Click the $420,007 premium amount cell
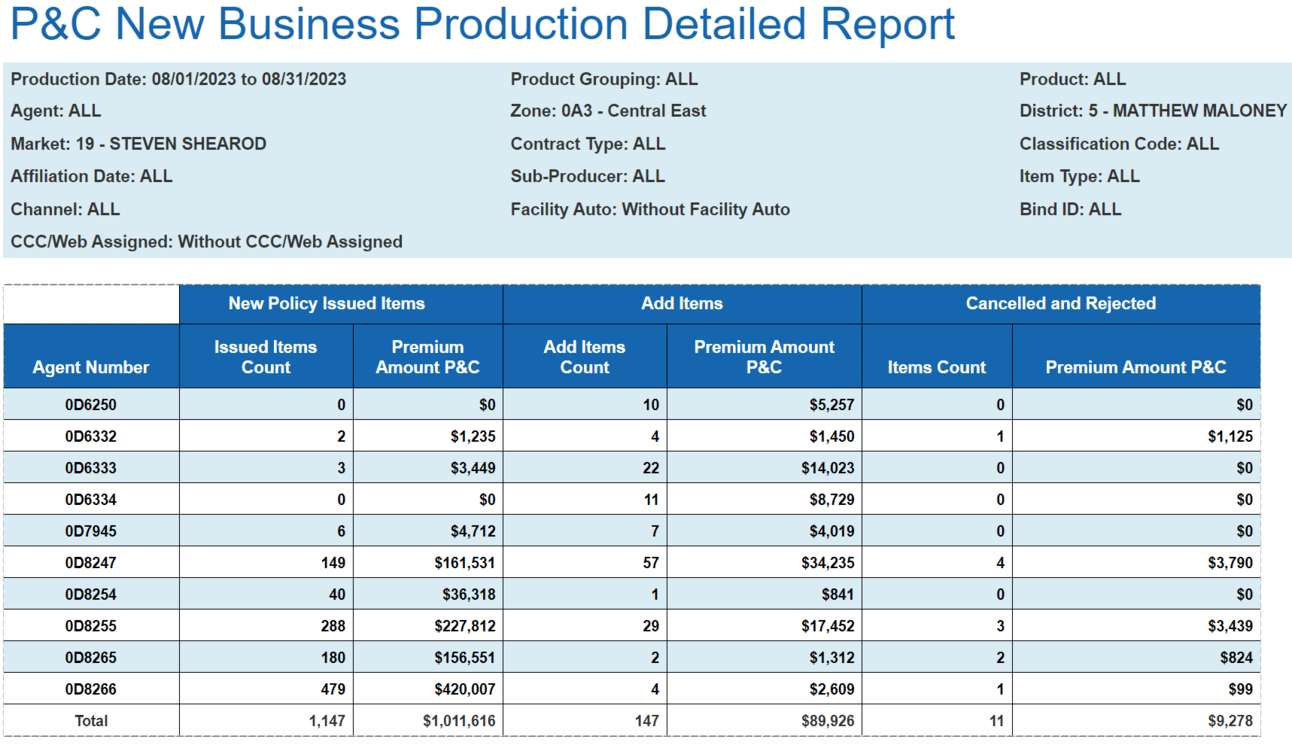The width and height of the screenshot is (1292, 751). pyautogui.click(x=465, y=689)
